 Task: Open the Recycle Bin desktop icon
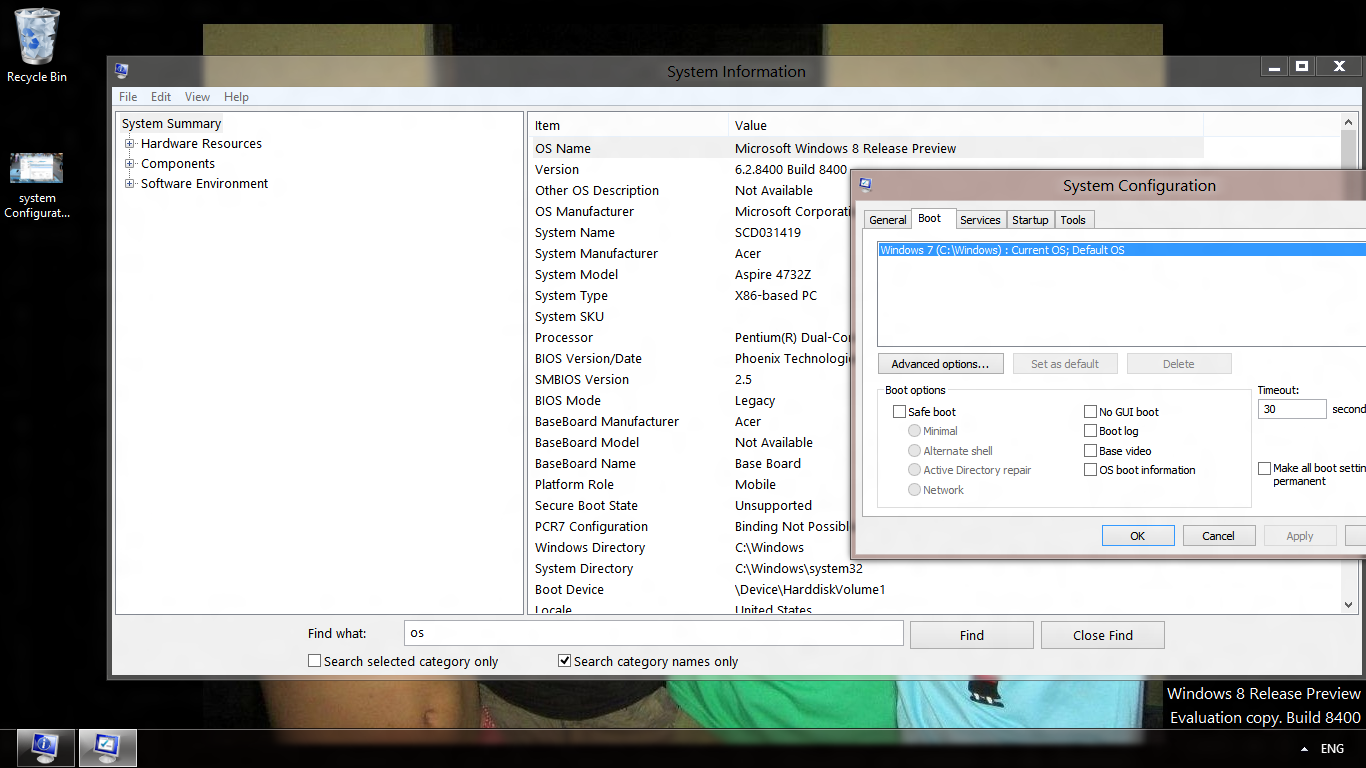[x=37, y=46]
